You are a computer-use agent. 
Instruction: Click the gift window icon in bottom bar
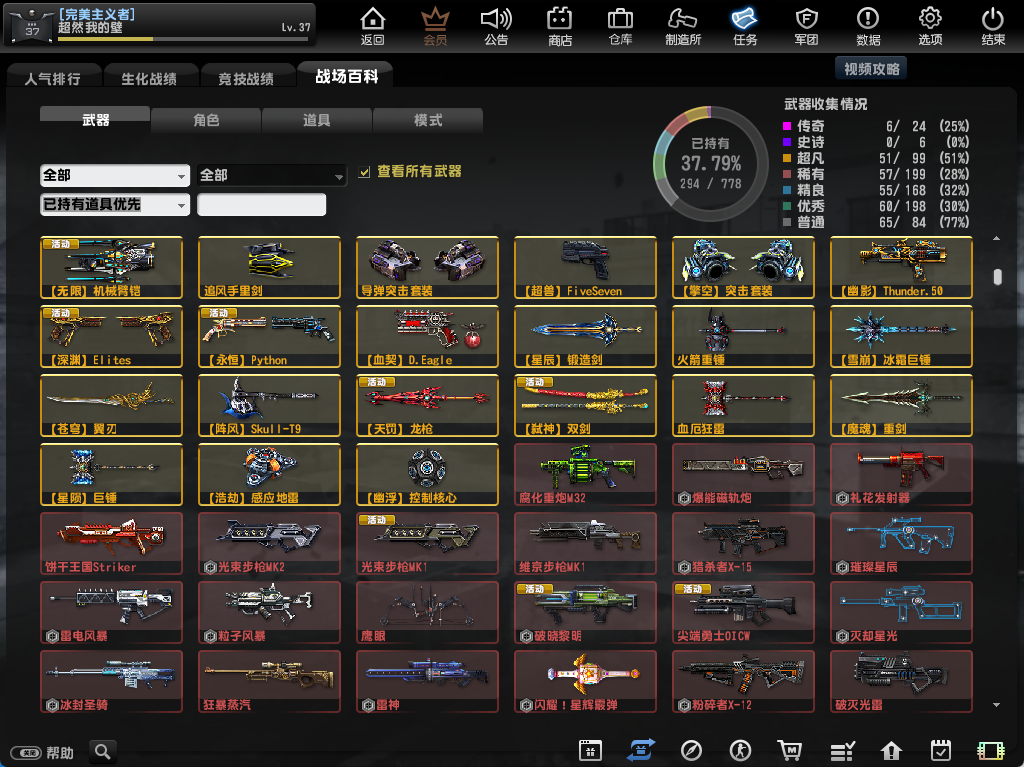point(590,751)
